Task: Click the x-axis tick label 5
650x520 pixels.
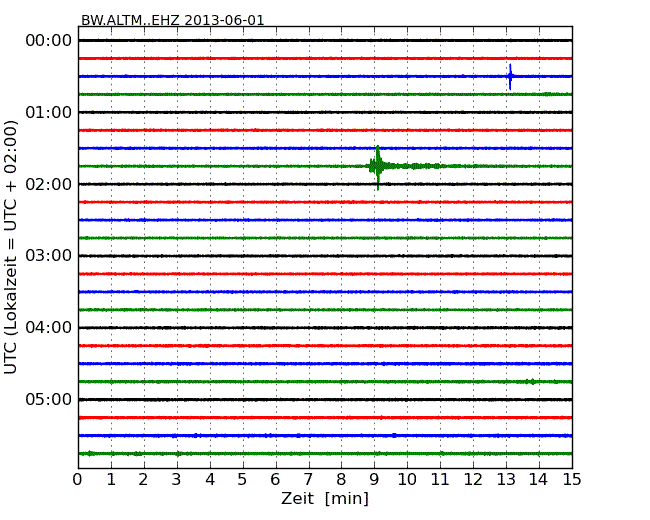Action: click(243, 480)
